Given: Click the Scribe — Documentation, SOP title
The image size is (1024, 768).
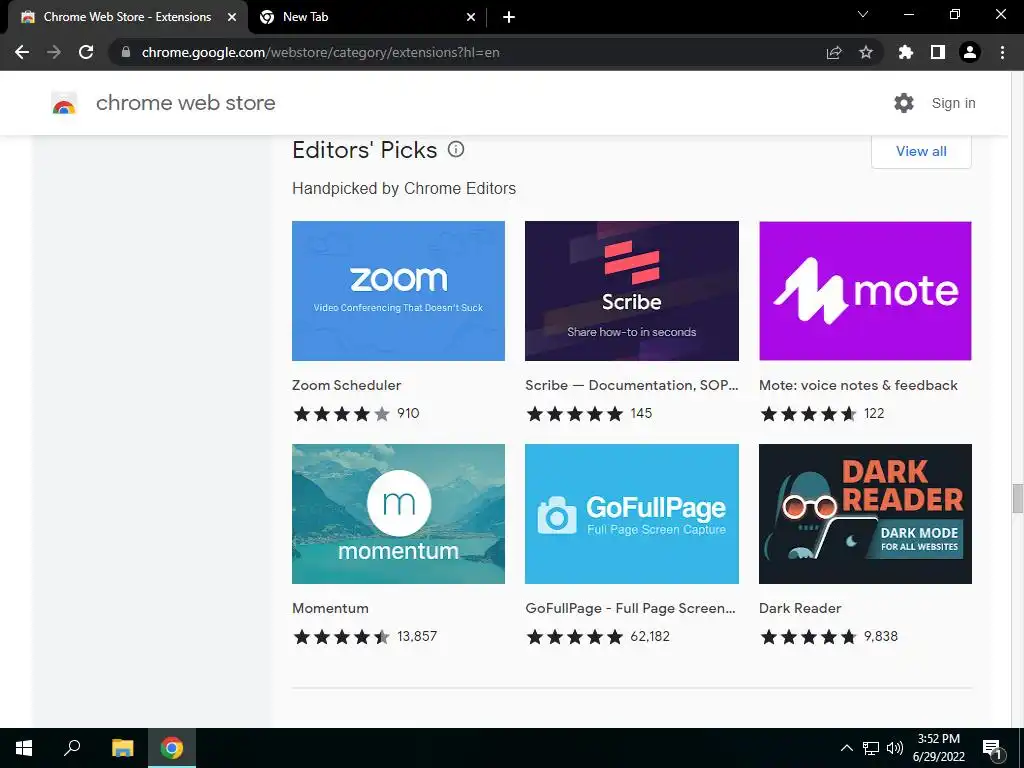Looking at the screenshot, I should [632, 385].
